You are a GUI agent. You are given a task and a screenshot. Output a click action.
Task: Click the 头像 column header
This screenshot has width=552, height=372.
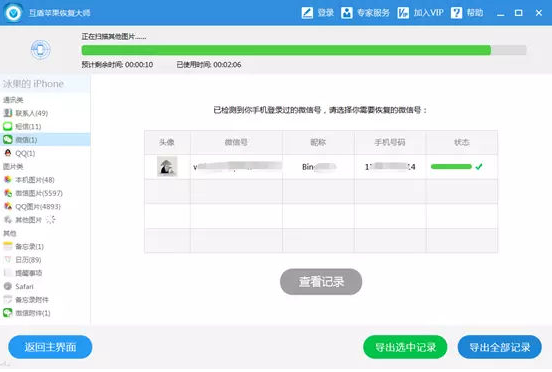(167, 142)
